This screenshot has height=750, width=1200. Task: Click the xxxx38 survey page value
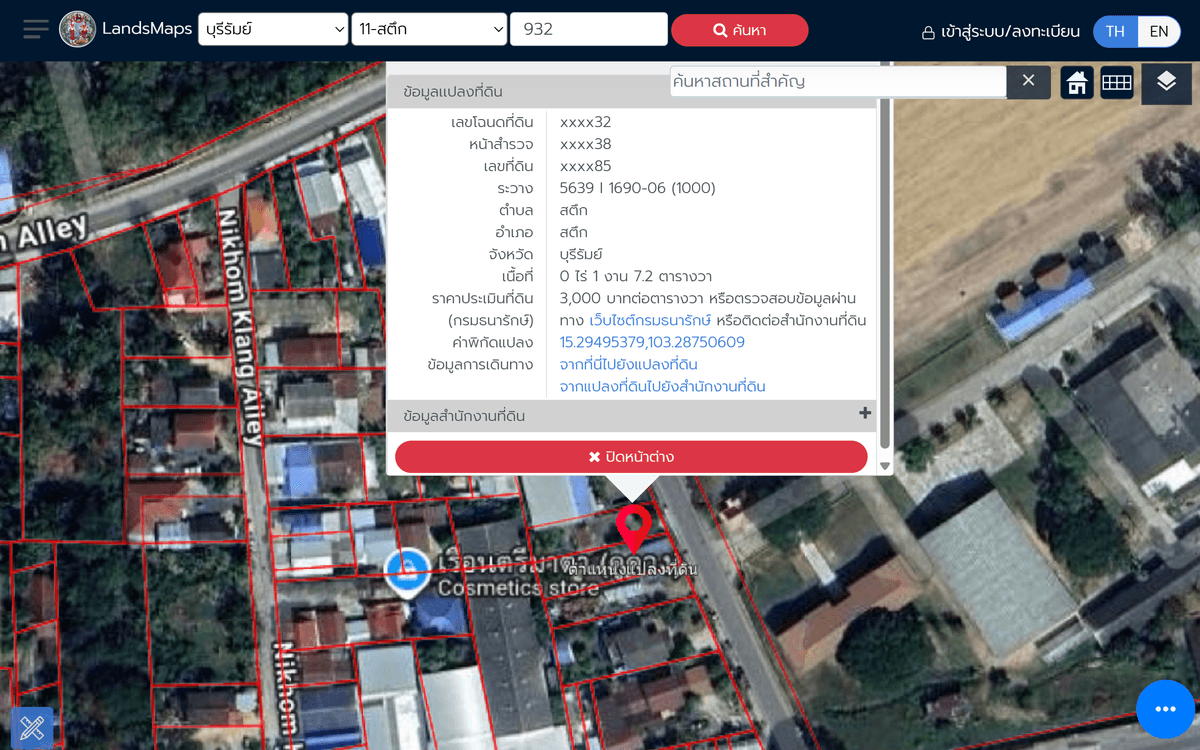(585, 144)
